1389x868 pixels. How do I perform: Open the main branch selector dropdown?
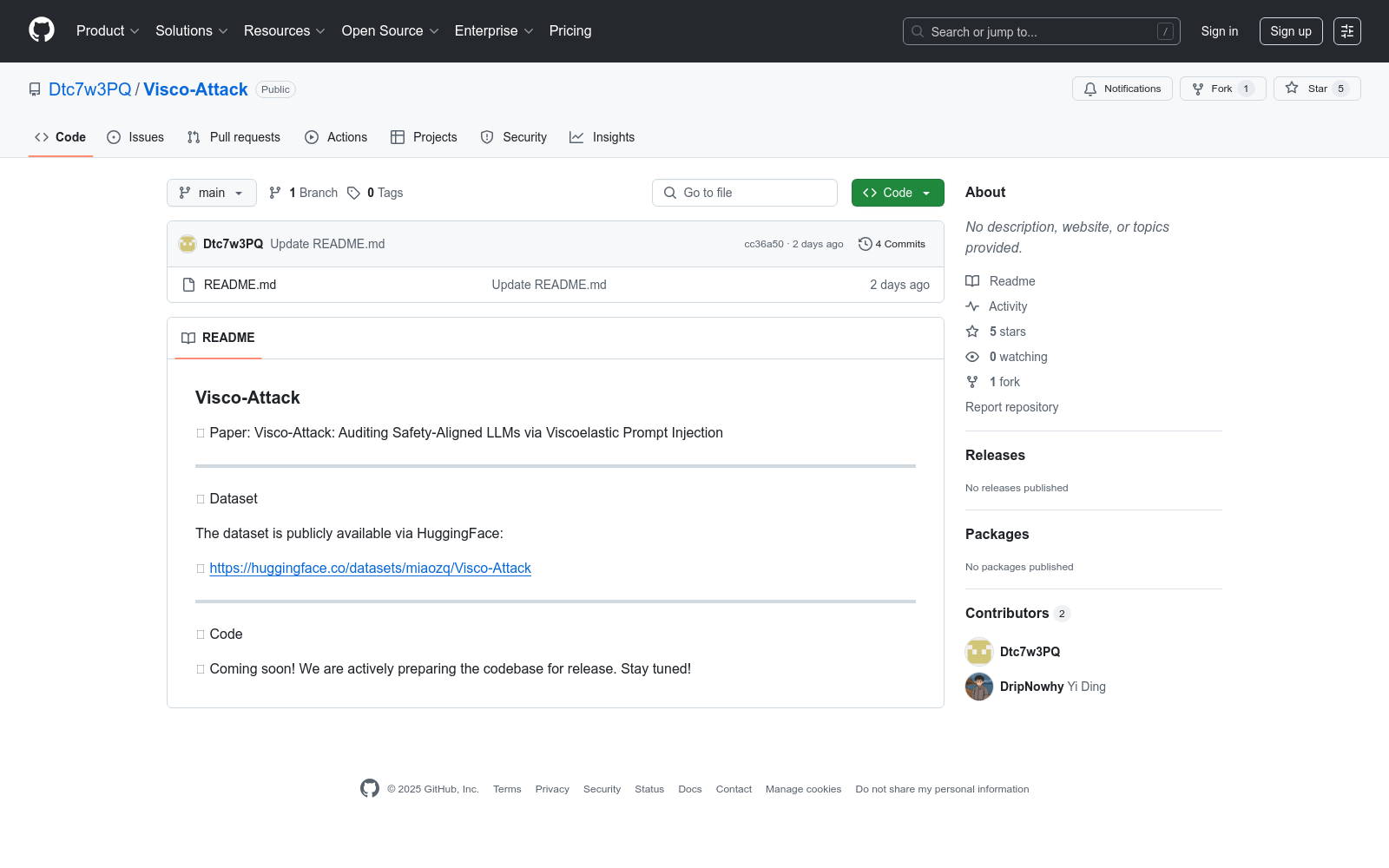coord(212,193)
